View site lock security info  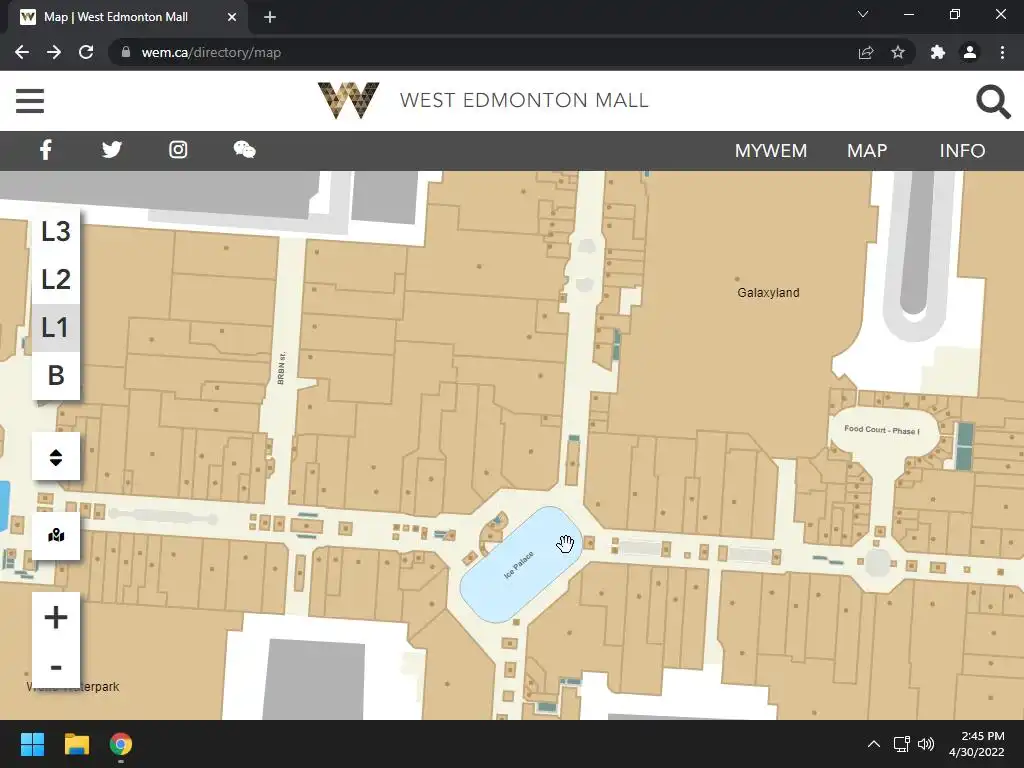pos(126,52)
